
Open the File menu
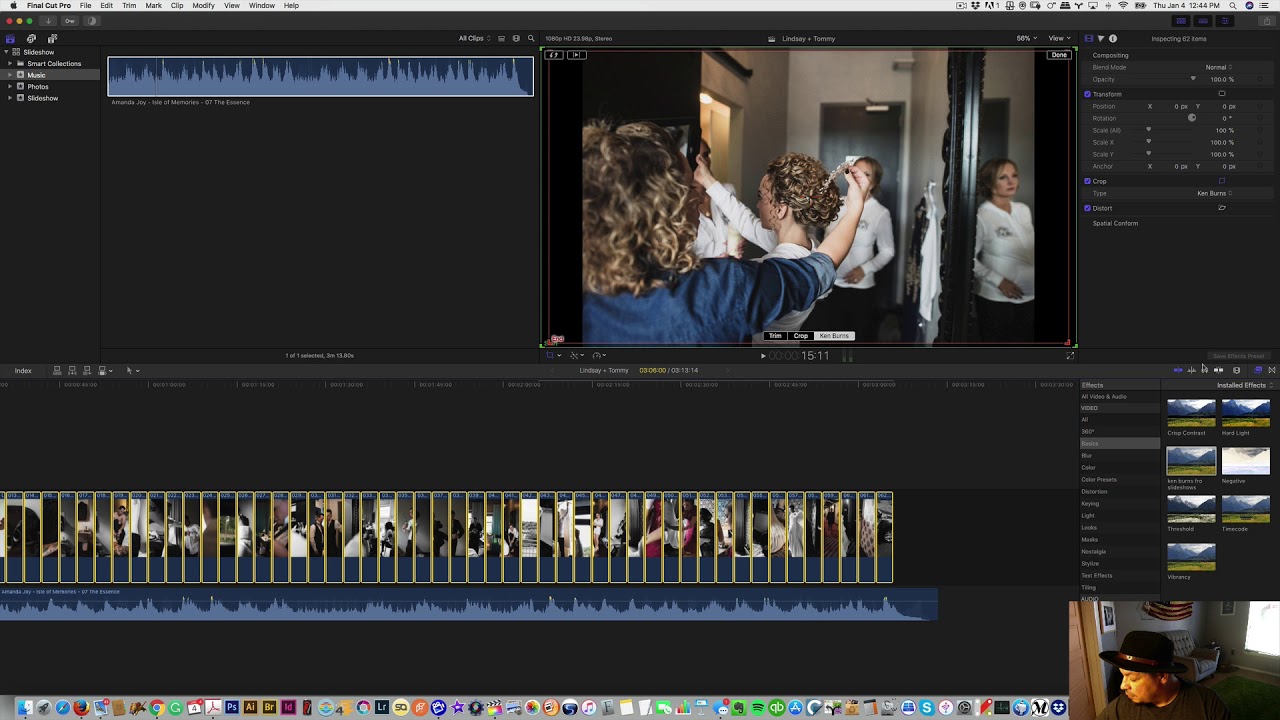tap(86, 6)
